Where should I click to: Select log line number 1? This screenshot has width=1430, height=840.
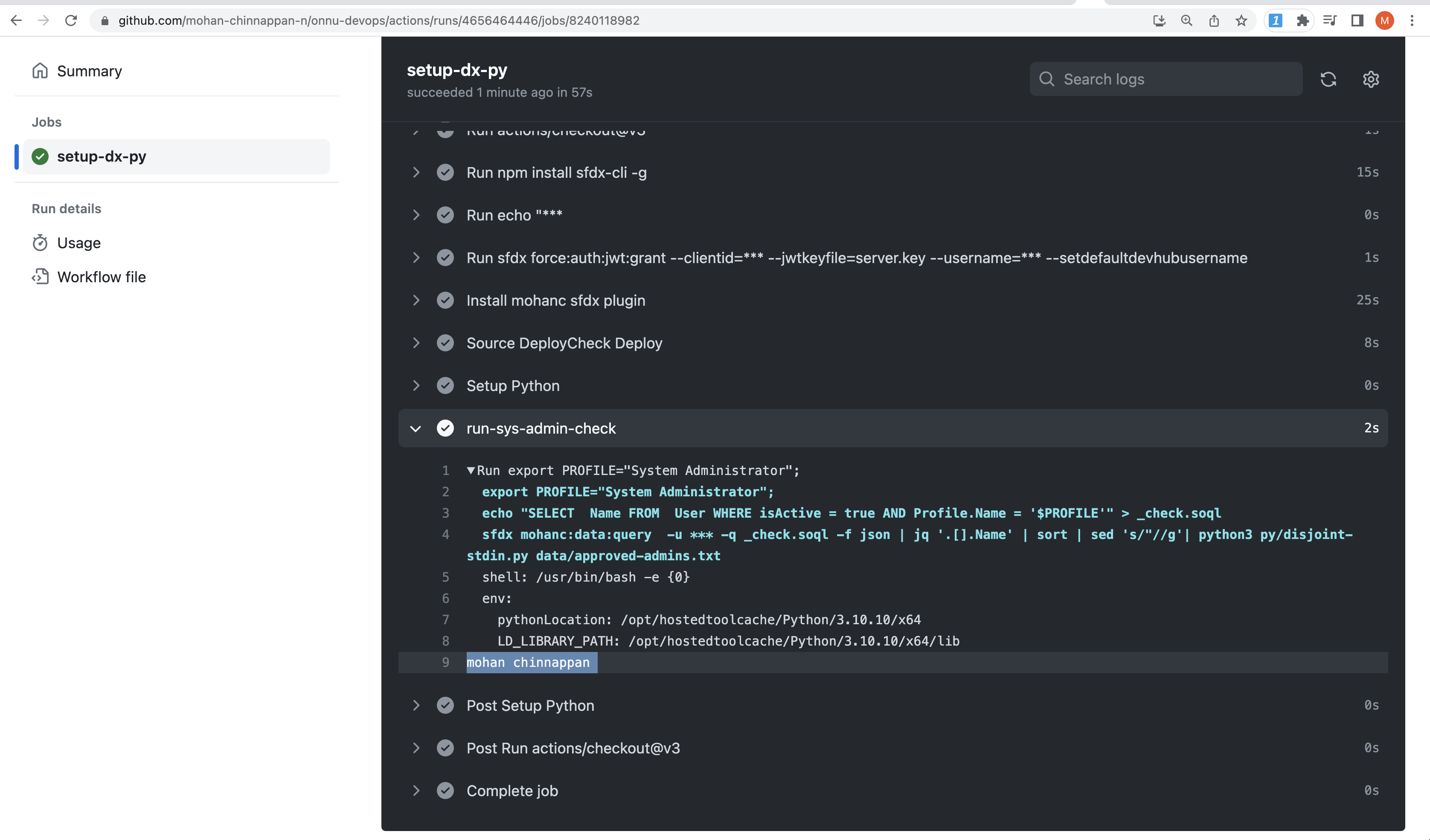tap(446, 471)
